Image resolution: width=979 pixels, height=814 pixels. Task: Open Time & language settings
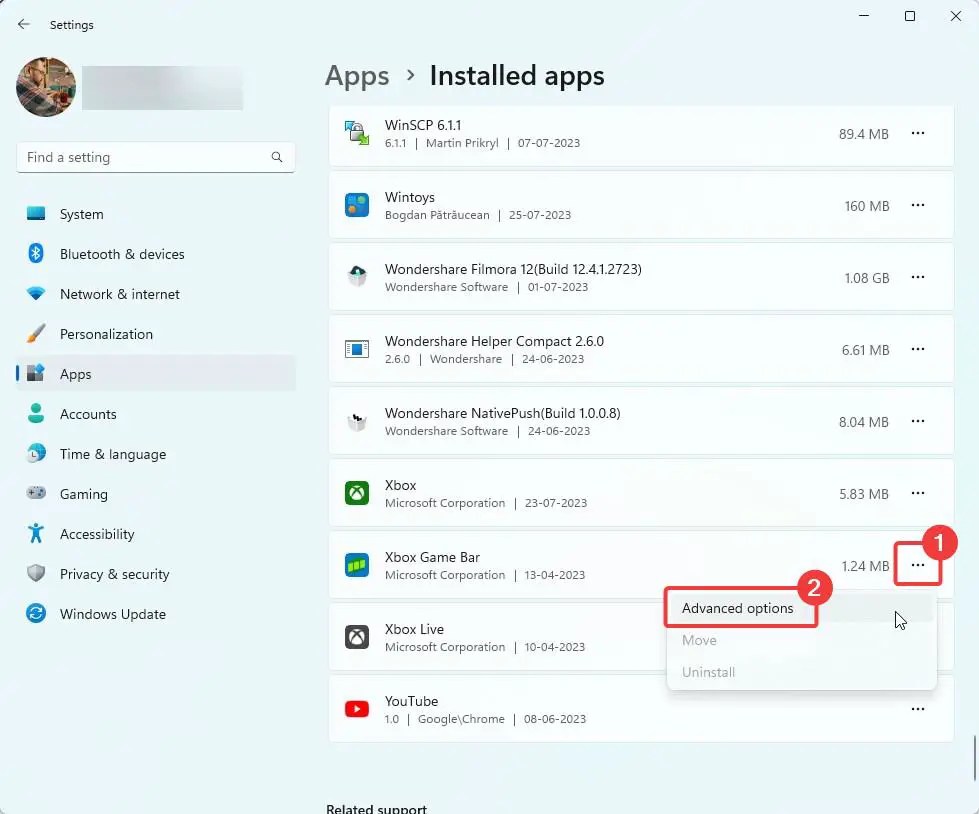tap(155, 454)
